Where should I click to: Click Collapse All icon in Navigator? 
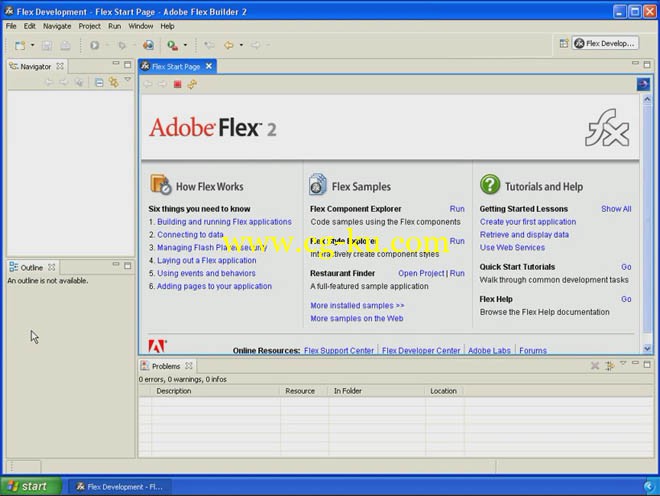(99, 83)
